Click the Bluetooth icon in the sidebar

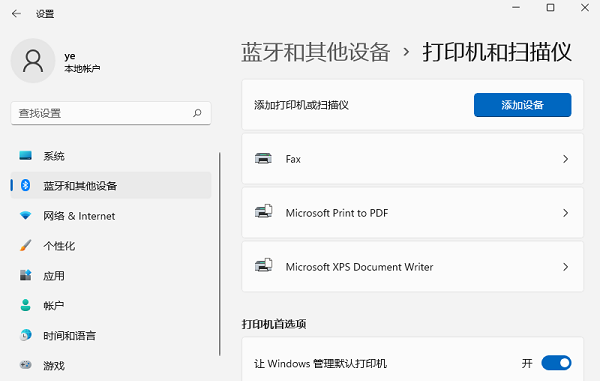(x=25, y=186)
